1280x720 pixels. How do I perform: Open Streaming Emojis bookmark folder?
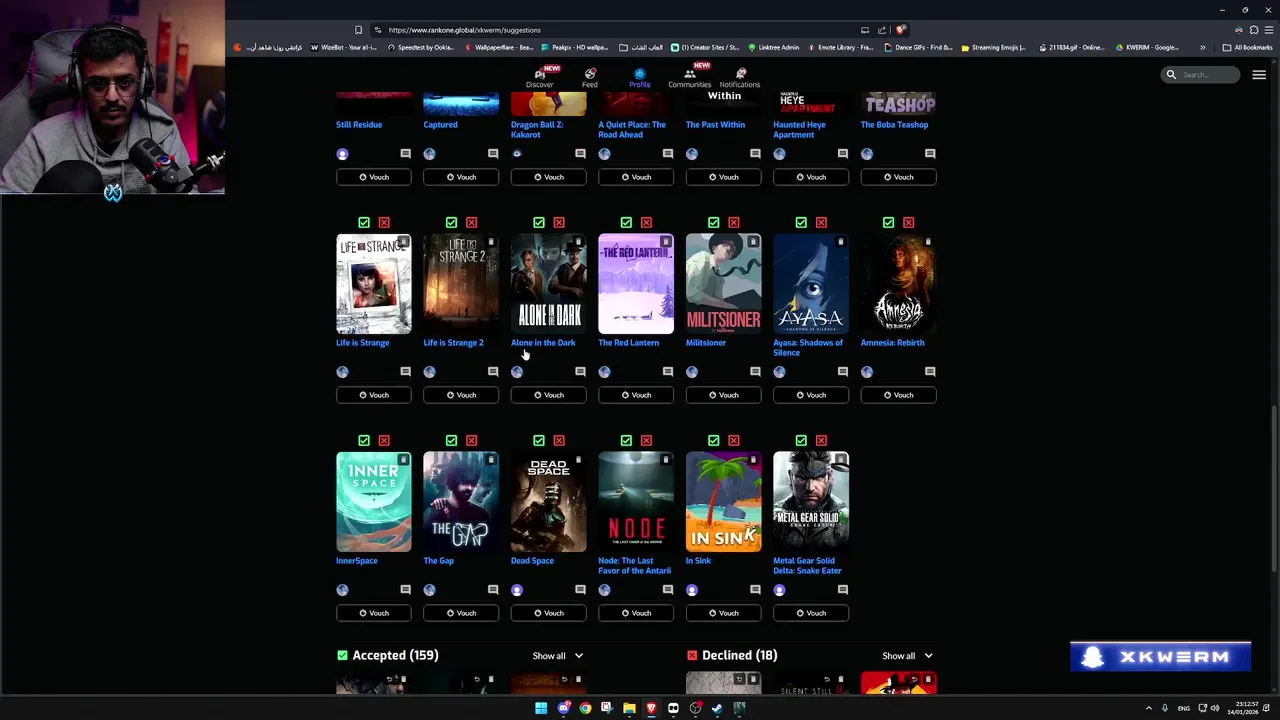tap(993, 47)
